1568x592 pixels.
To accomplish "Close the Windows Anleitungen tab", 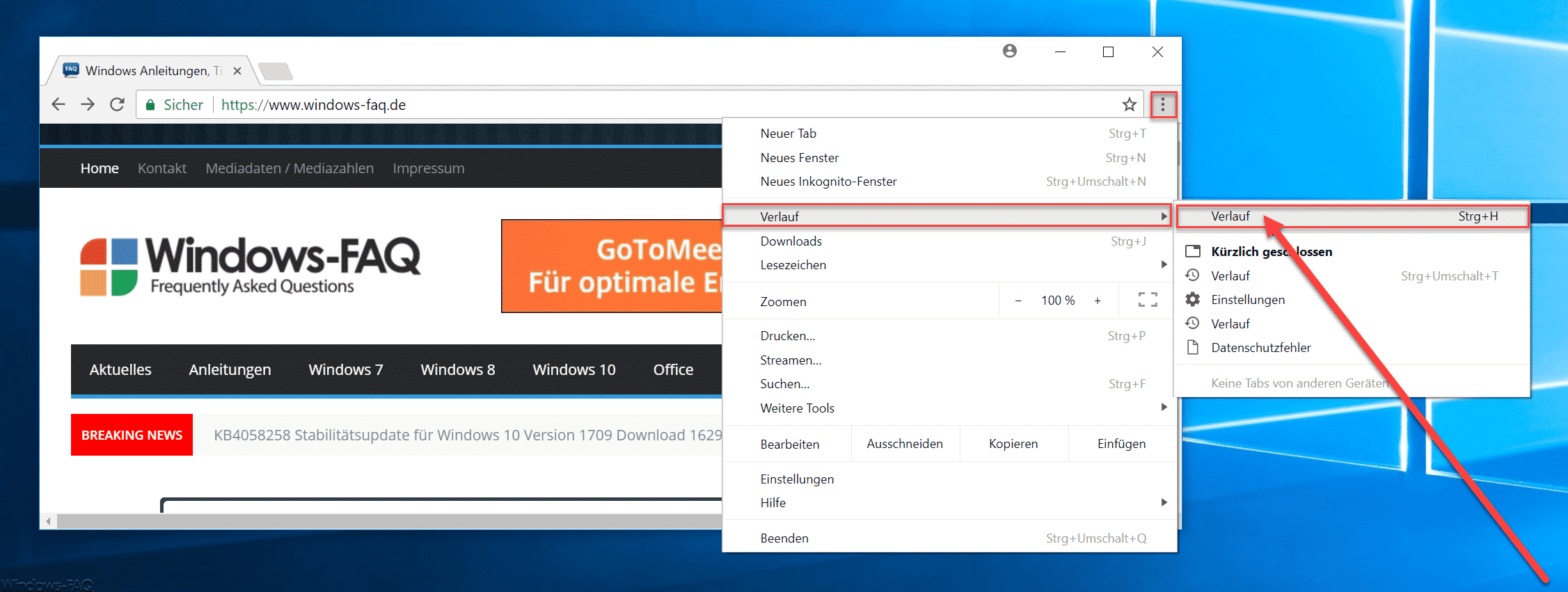I will point(237,71).
